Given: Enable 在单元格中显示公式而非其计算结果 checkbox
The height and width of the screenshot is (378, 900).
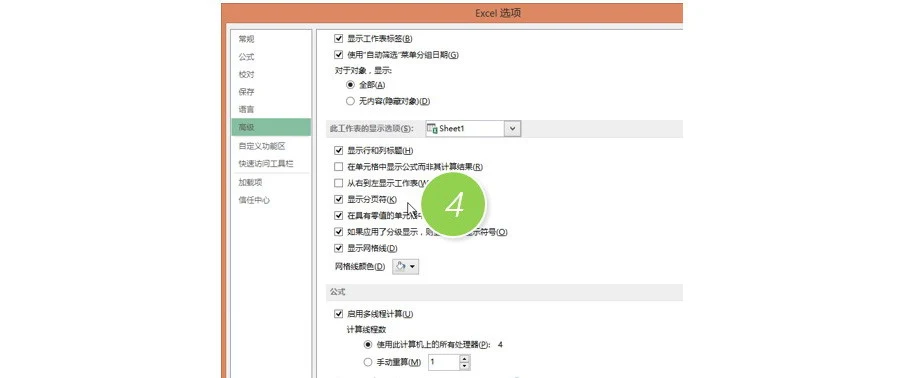Looking at the screenshot, I should 339,167.
